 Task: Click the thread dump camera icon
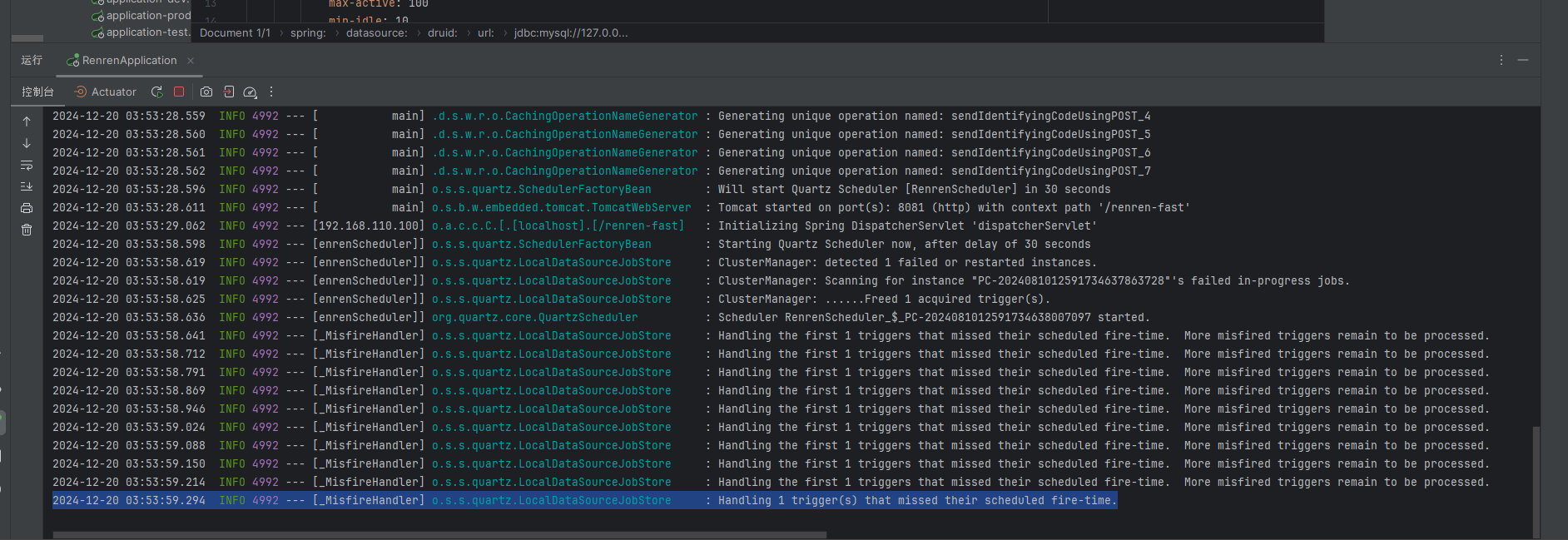(x=206, y=92)
